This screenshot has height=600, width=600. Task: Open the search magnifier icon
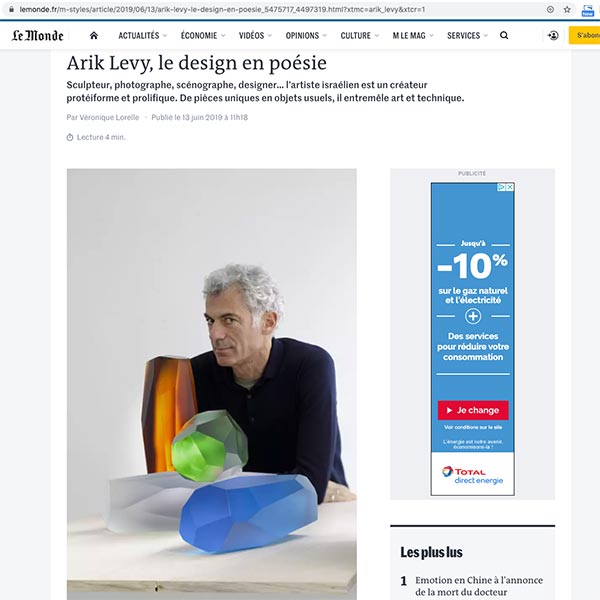point(504,36)
